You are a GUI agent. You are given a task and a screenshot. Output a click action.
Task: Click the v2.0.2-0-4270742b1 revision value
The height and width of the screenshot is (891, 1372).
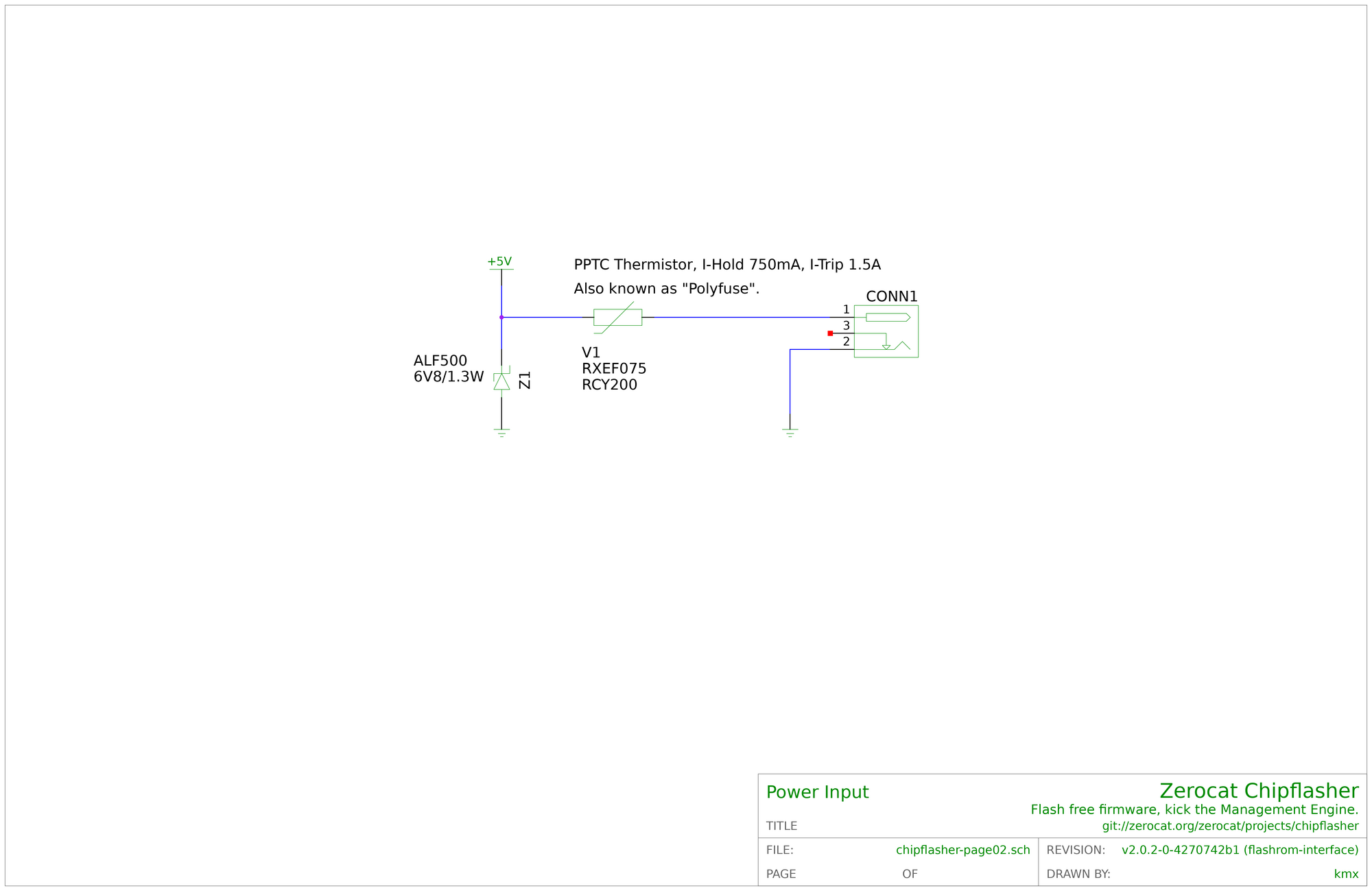coord(1181,850)
